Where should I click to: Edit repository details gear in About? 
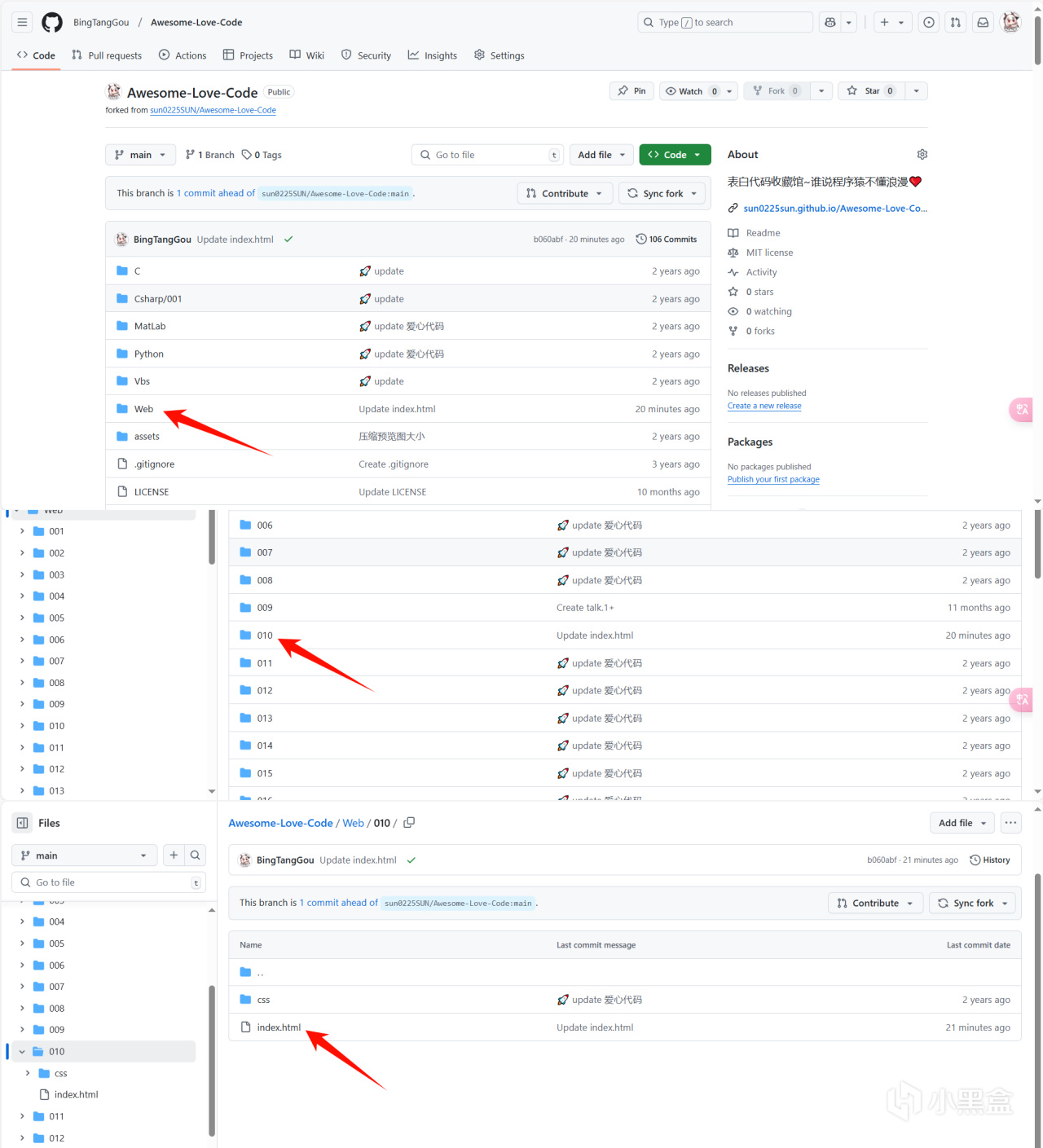(922, 154)
